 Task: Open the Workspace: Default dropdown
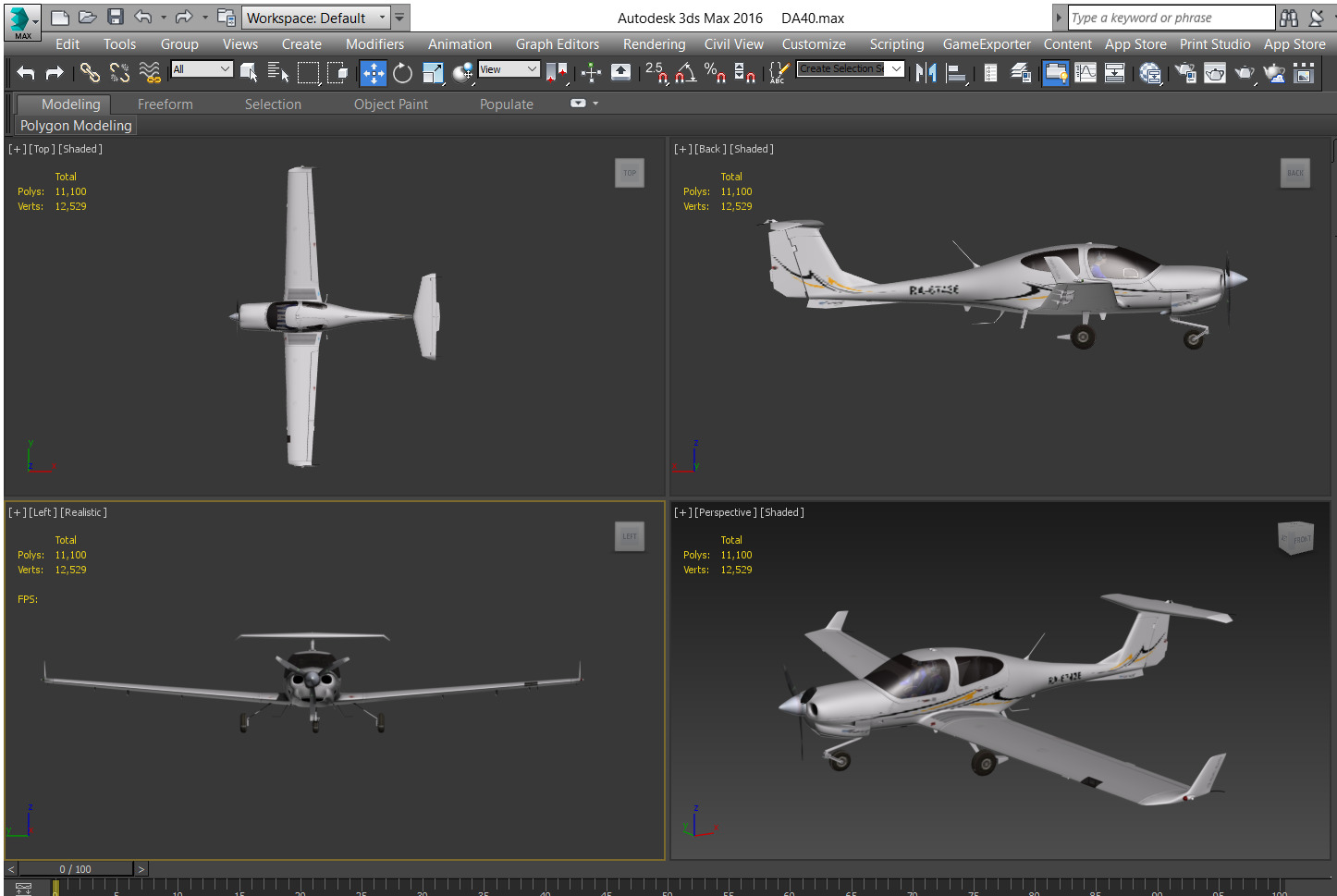316,18
